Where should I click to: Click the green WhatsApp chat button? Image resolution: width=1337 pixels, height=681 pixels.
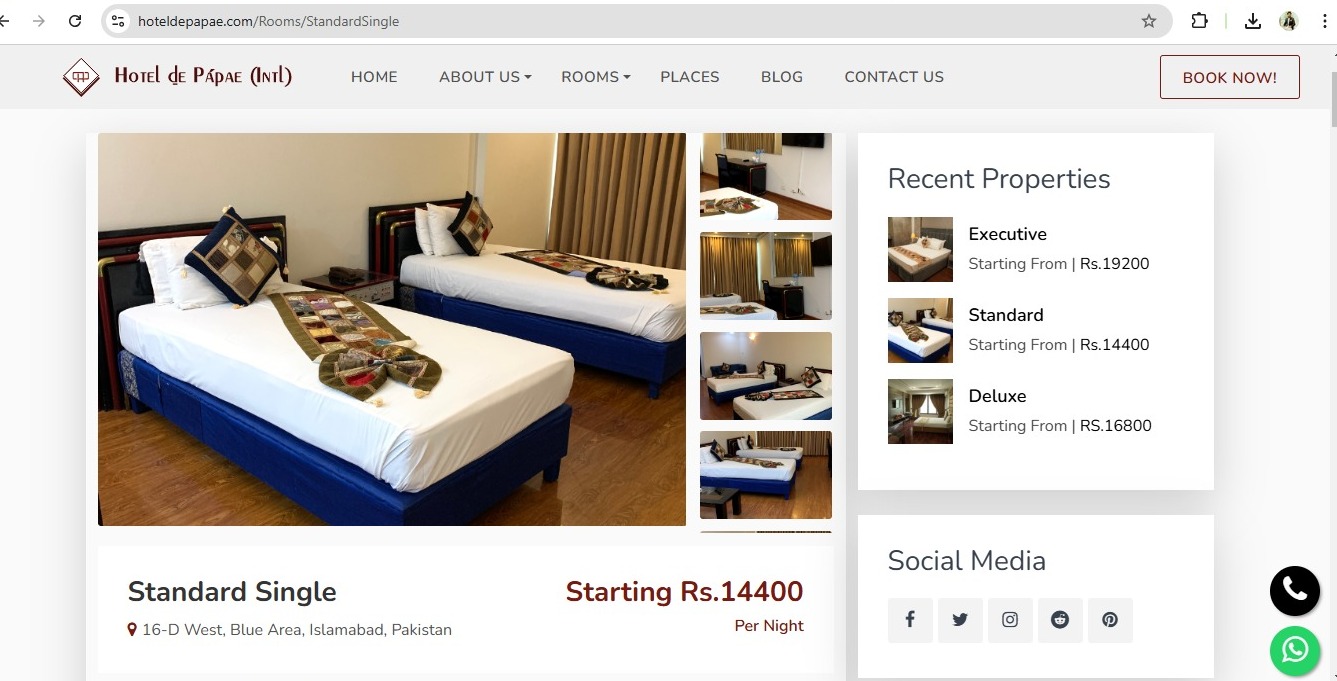click(x=1295, y=651)
